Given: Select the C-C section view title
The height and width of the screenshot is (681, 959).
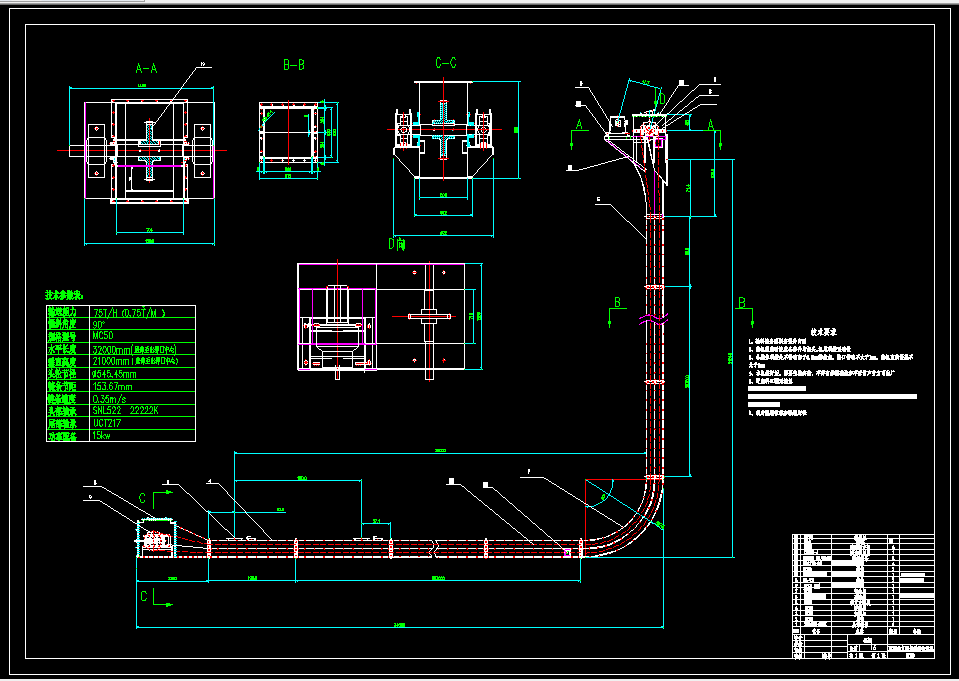Looking at the screenshot, I should coord(446,63).
